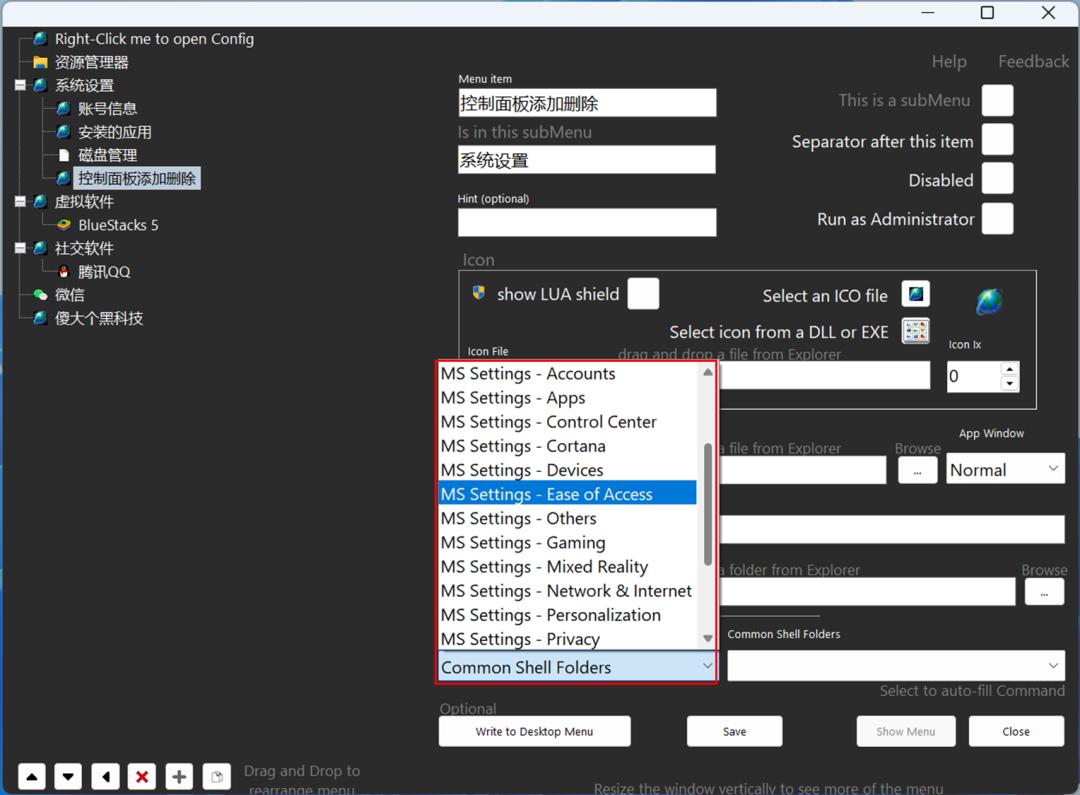The height and width of the screenshot is (795, 1080).
Task: Check the show LUA shield box
Action: (643, 294)
